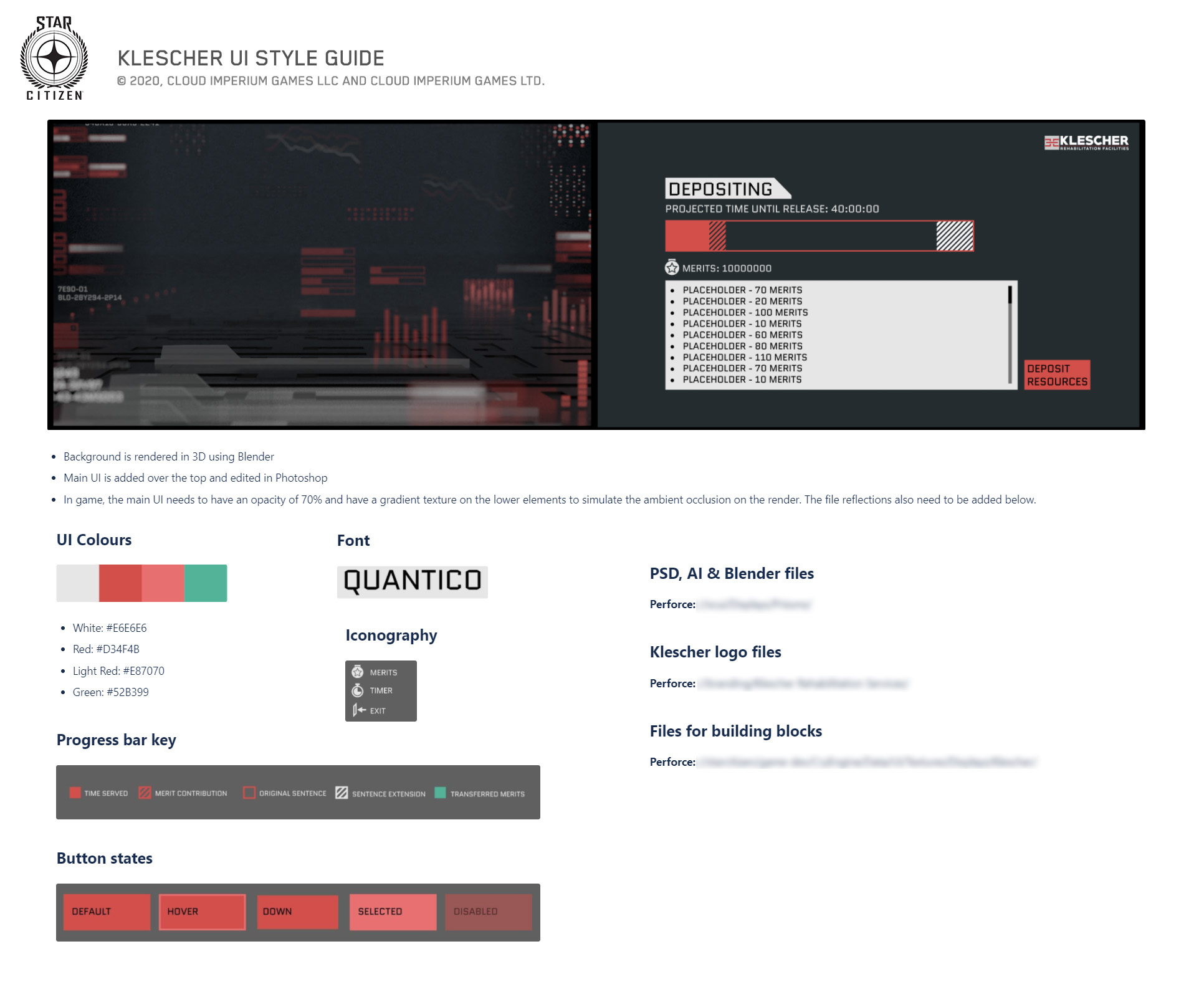
Task: Click the PLACEHOLDER - 100 MERITS row
Action: click(745, 312)
